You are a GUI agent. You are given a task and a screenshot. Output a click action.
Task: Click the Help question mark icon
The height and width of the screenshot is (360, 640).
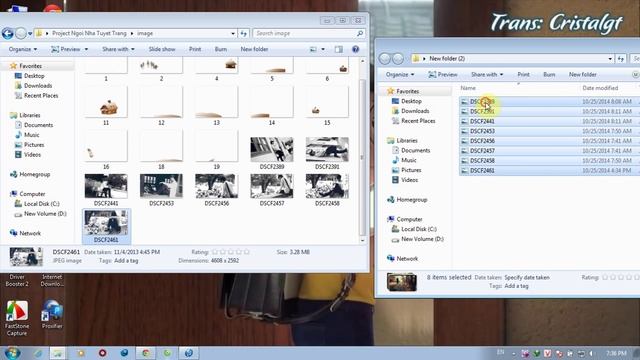tap(356, 49)
